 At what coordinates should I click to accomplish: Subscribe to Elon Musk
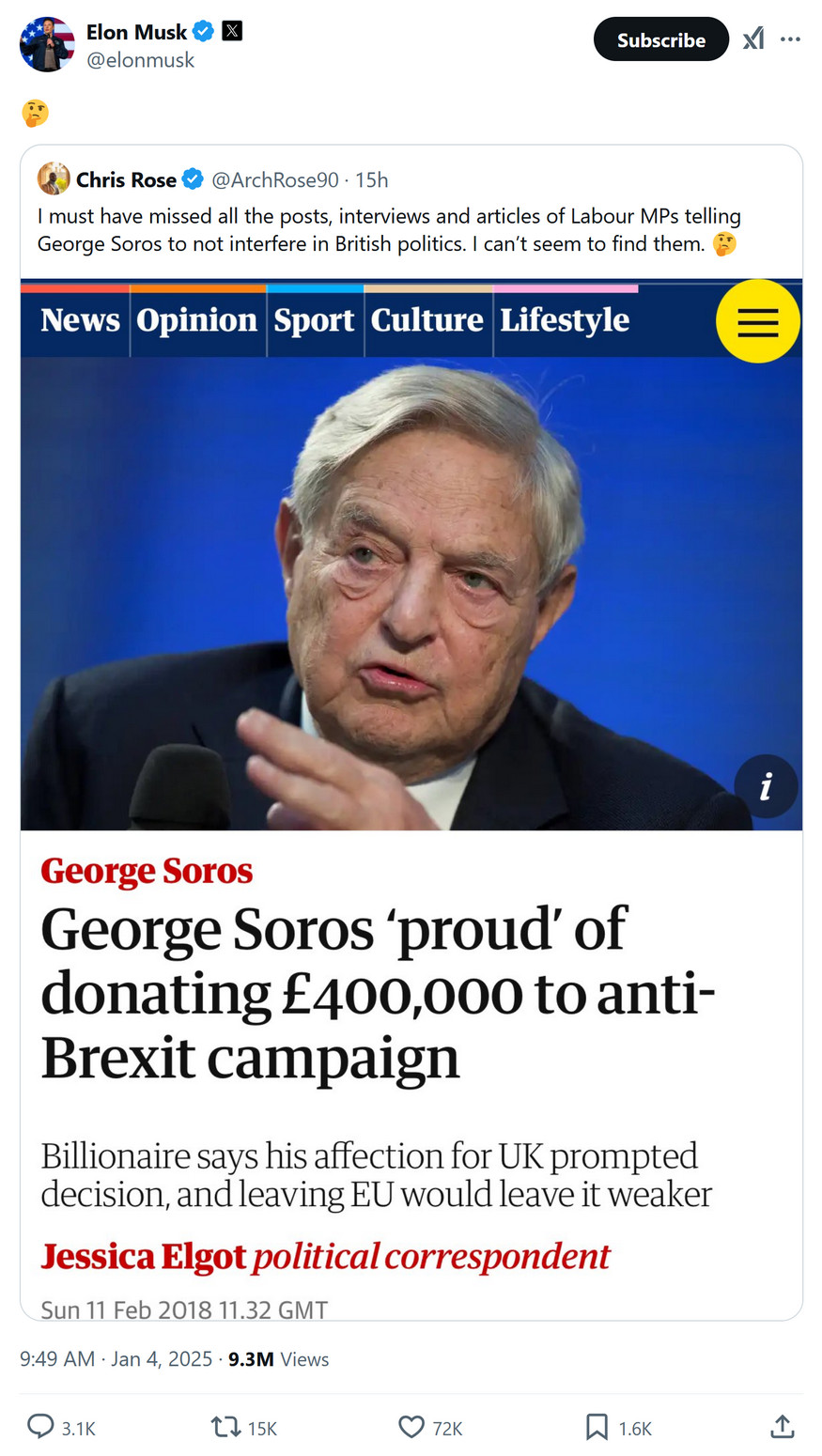[660, 39]
